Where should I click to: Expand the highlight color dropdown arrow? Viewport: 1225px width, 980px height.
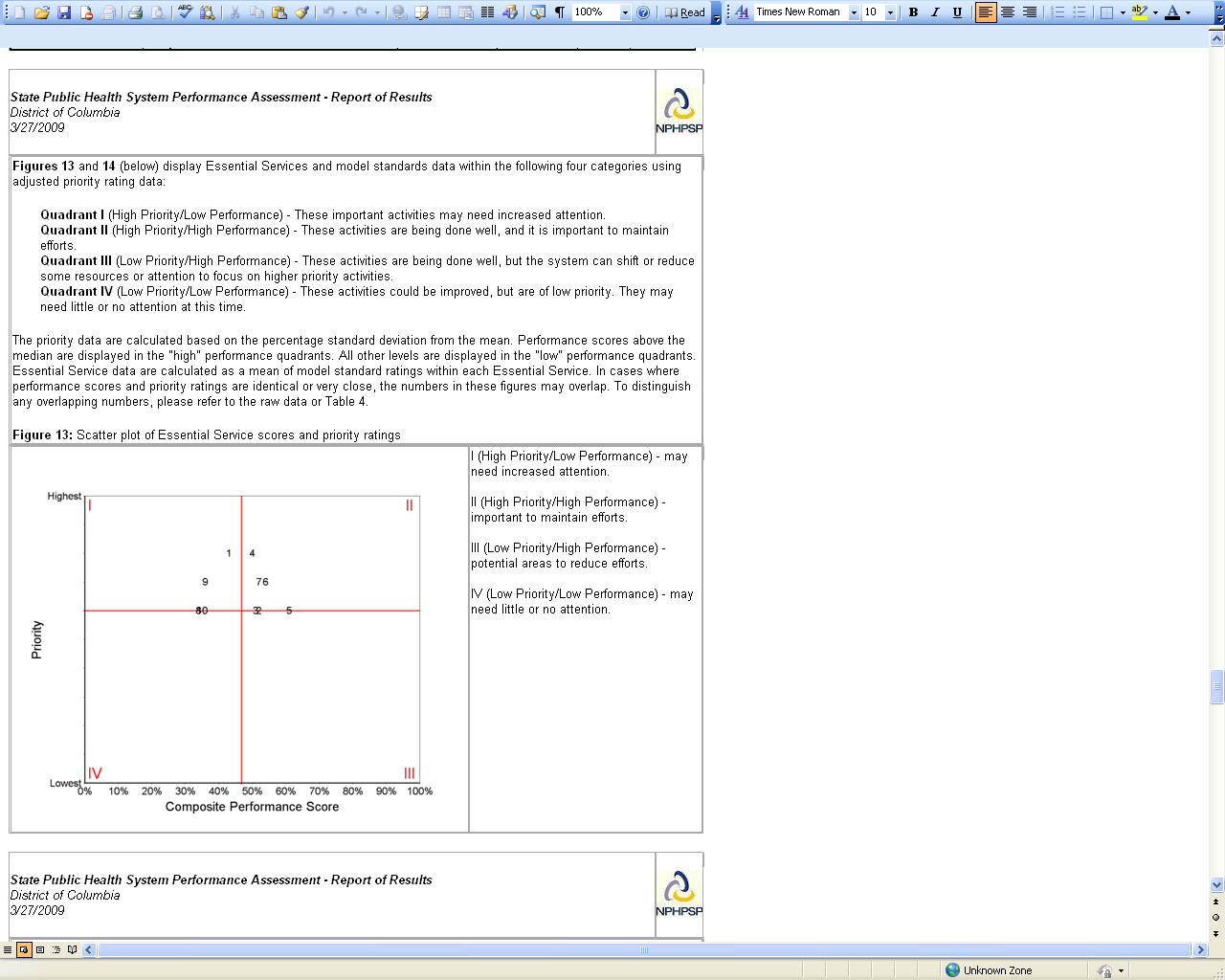[x=1155, y=12]
